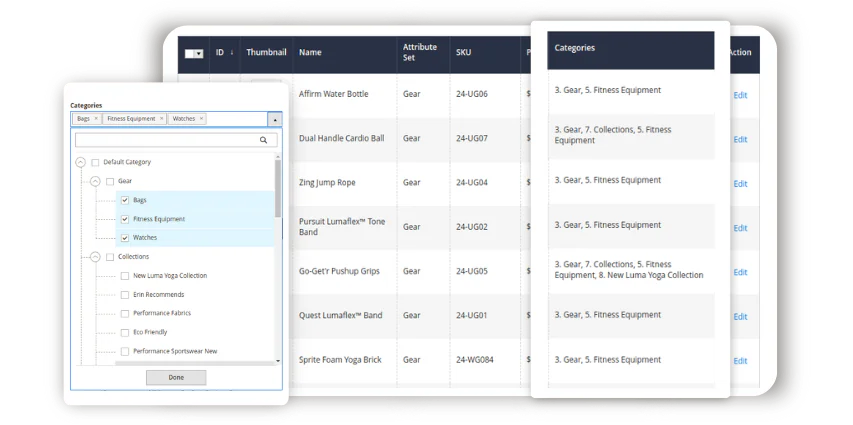Collapse the Default Category tree node
This screenshot has width=853, height=425.
coord(81,162)
